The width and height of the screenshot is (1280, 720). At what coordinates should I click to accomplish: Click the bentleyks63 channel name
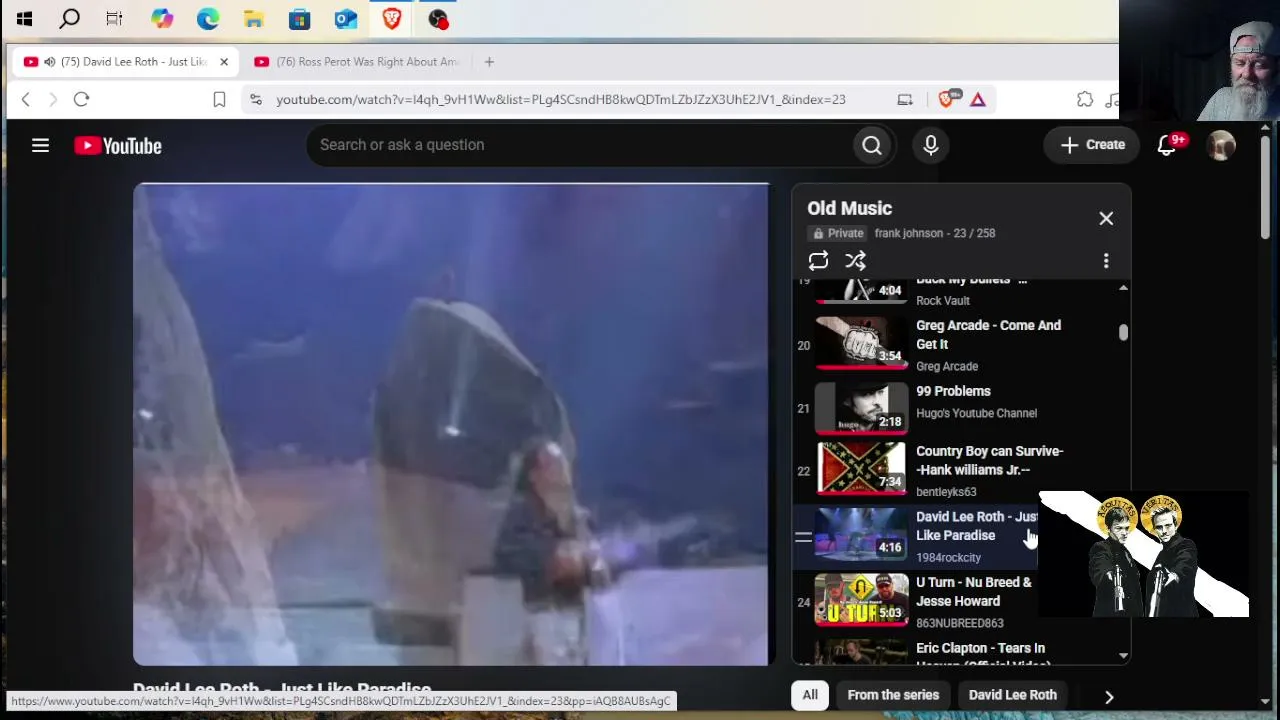(946, 492)
